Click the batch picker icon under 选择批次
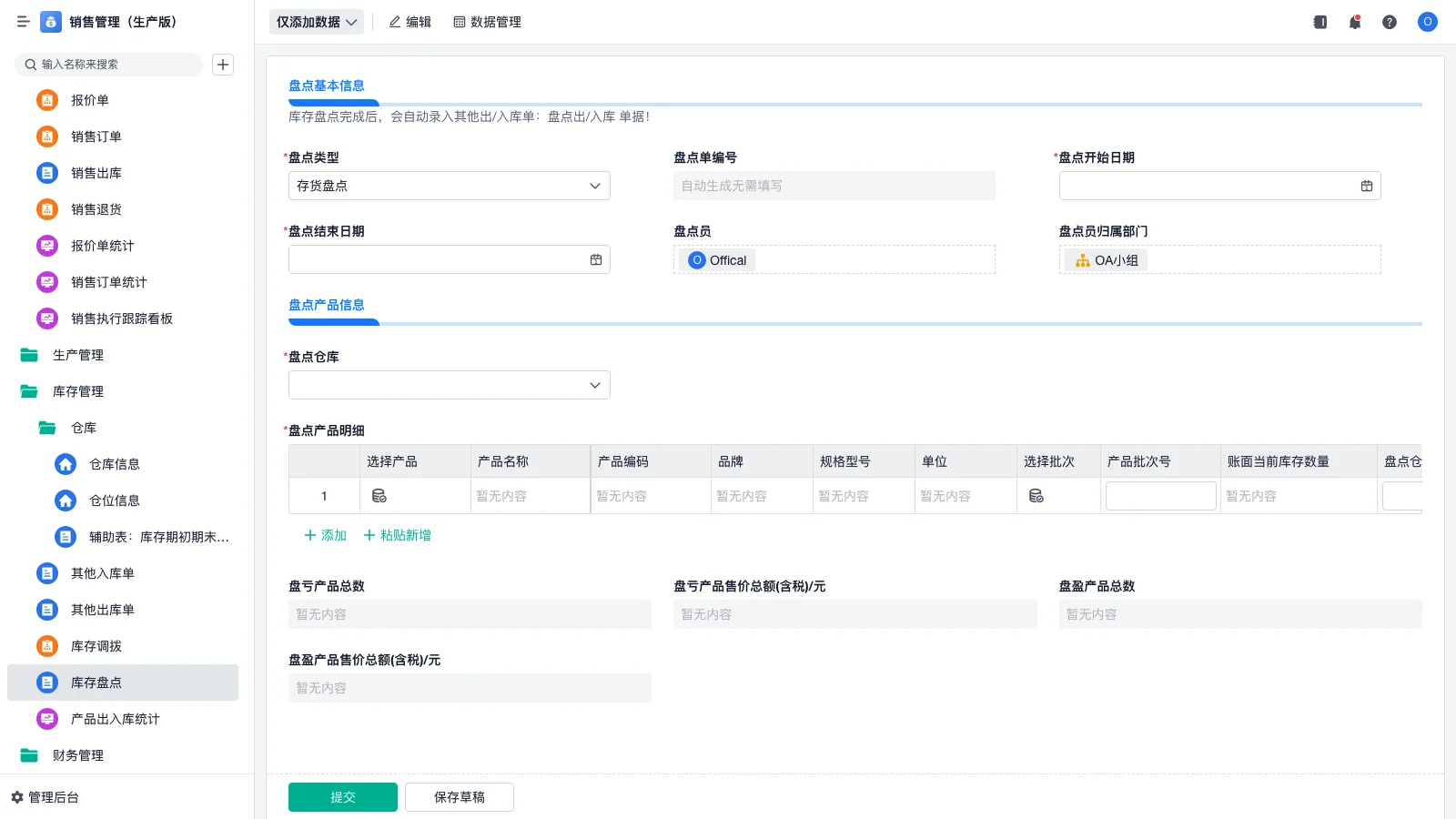Image resolution: width=1456 pixels, height=819 pixels. (1037, 496)
